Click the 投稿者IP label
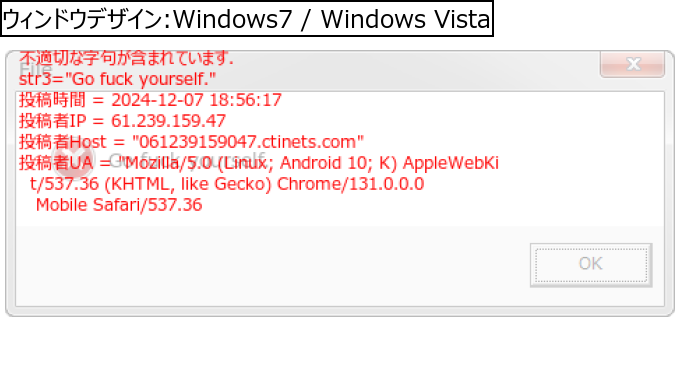Screen dimensions: 680x368 [52, 121]
